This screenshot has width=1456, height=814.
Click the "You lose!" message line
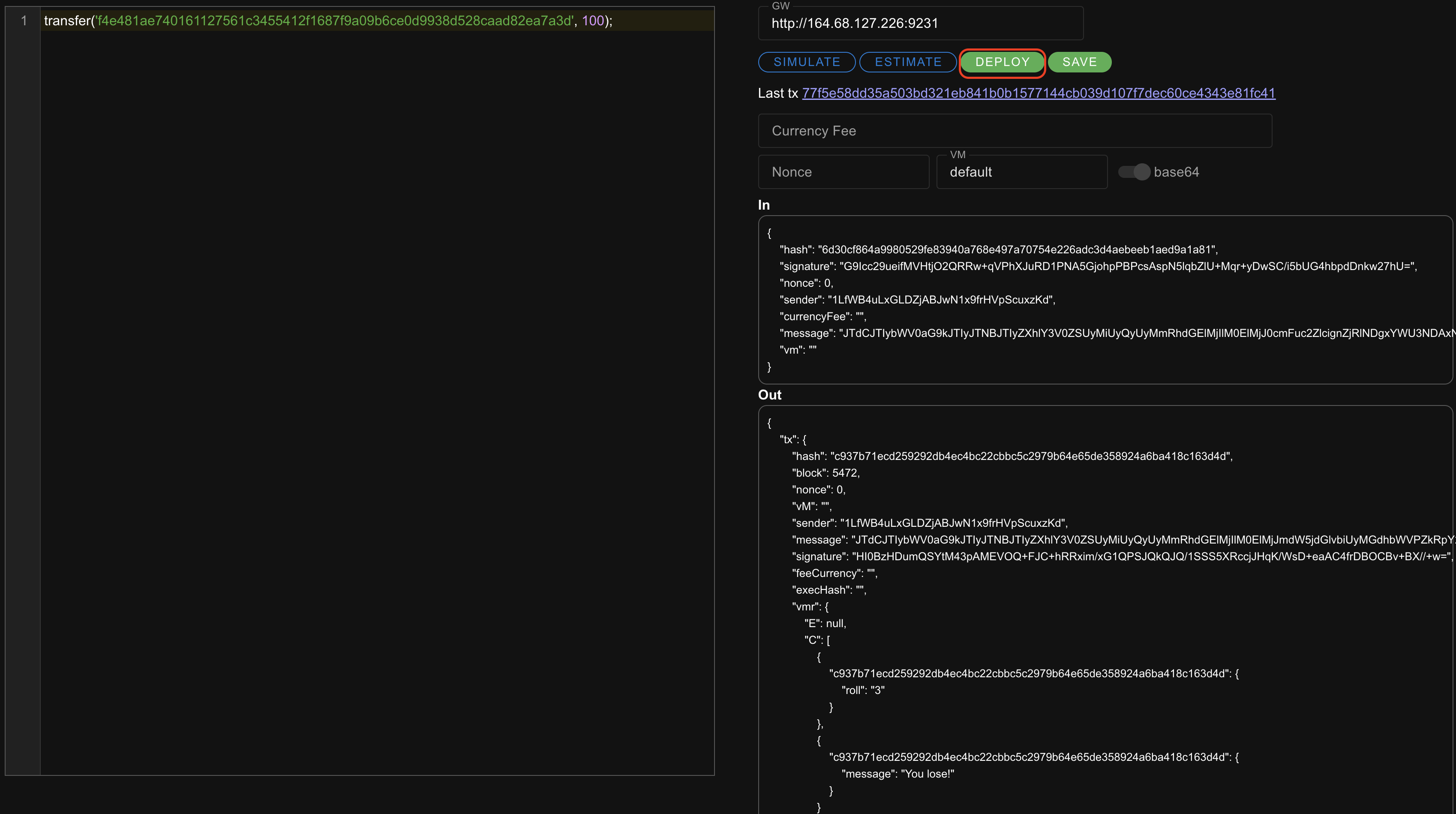tap(897, 774)
